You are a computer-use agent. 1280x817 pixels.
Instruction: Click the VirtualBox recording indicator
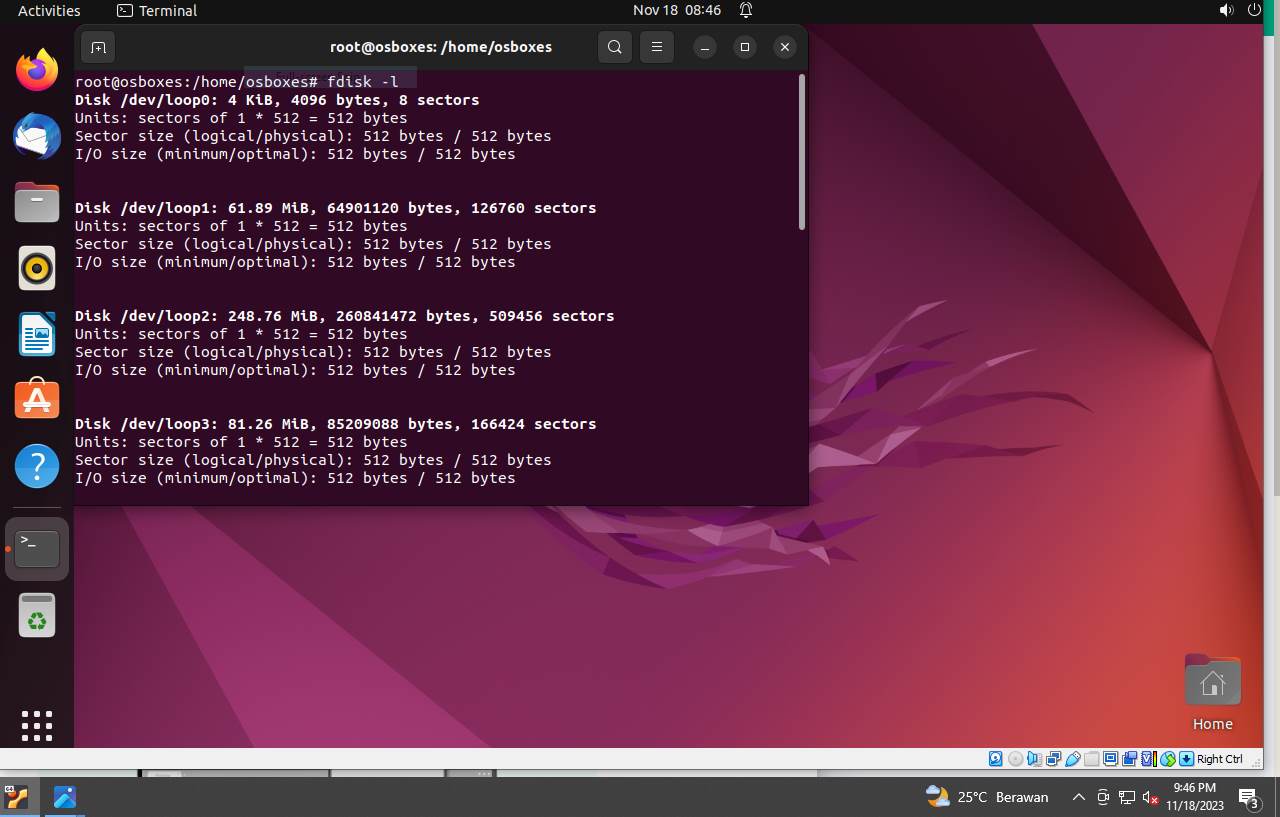[x=1130, y=759]
